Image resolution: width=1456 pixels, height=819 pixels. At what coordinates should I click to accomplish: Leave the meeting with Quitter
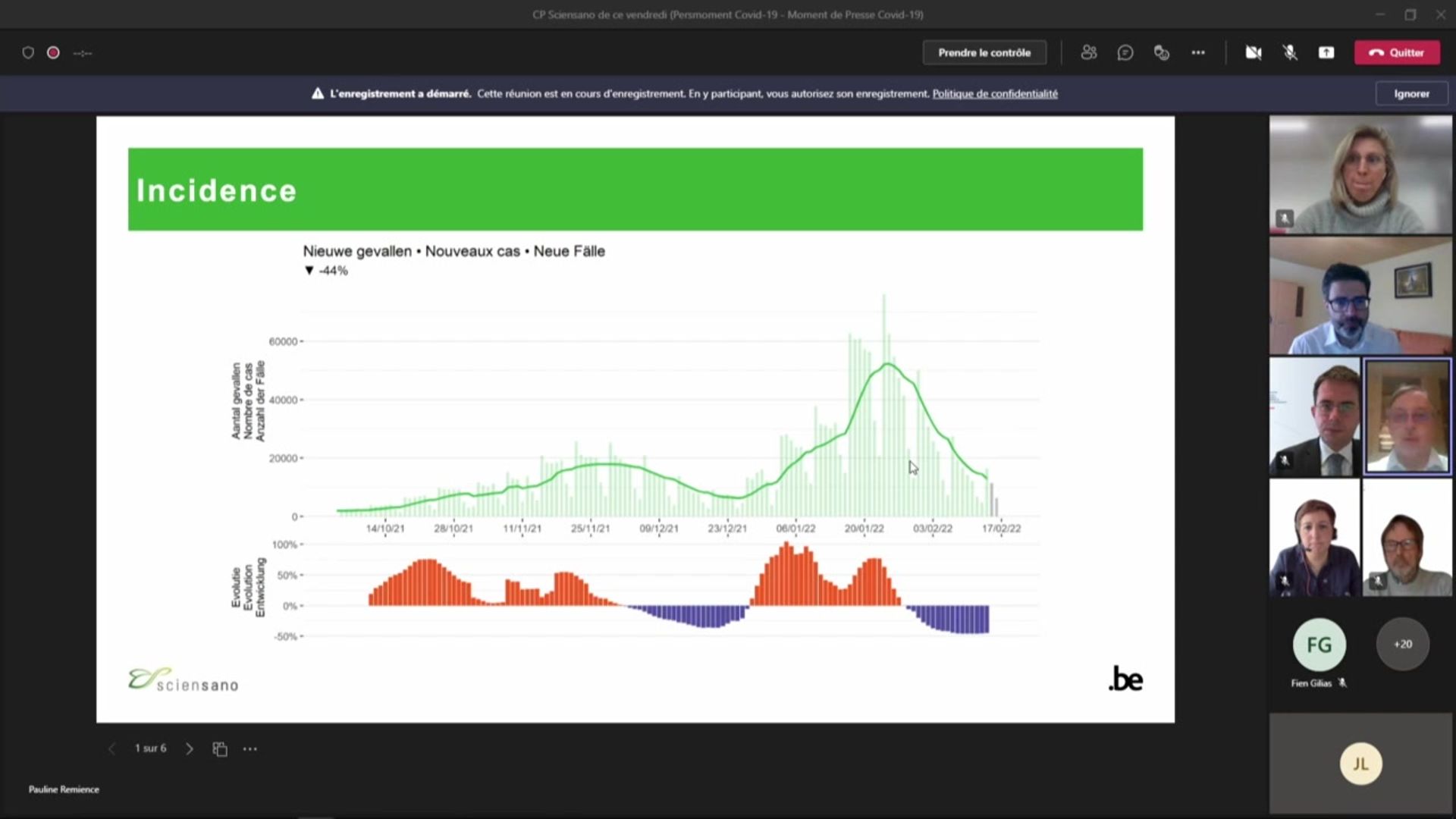coord(1397,52)
